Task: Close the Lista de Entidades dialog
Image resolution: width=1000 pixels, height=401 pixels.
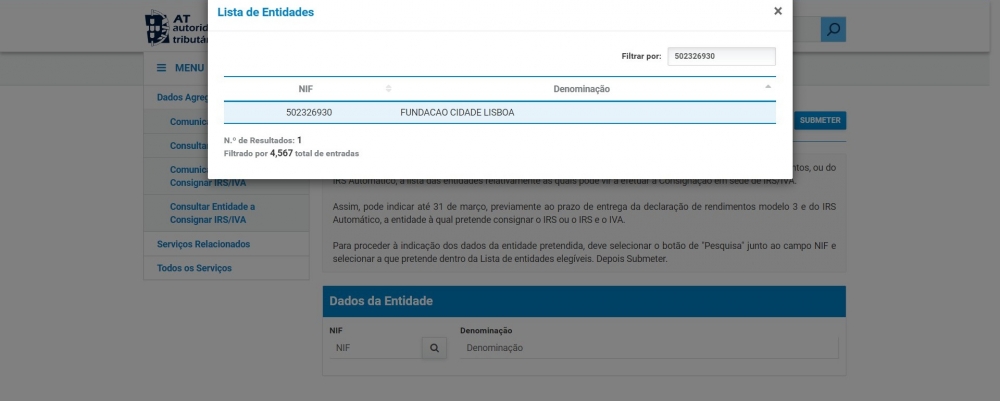Action: pos(777,11)
